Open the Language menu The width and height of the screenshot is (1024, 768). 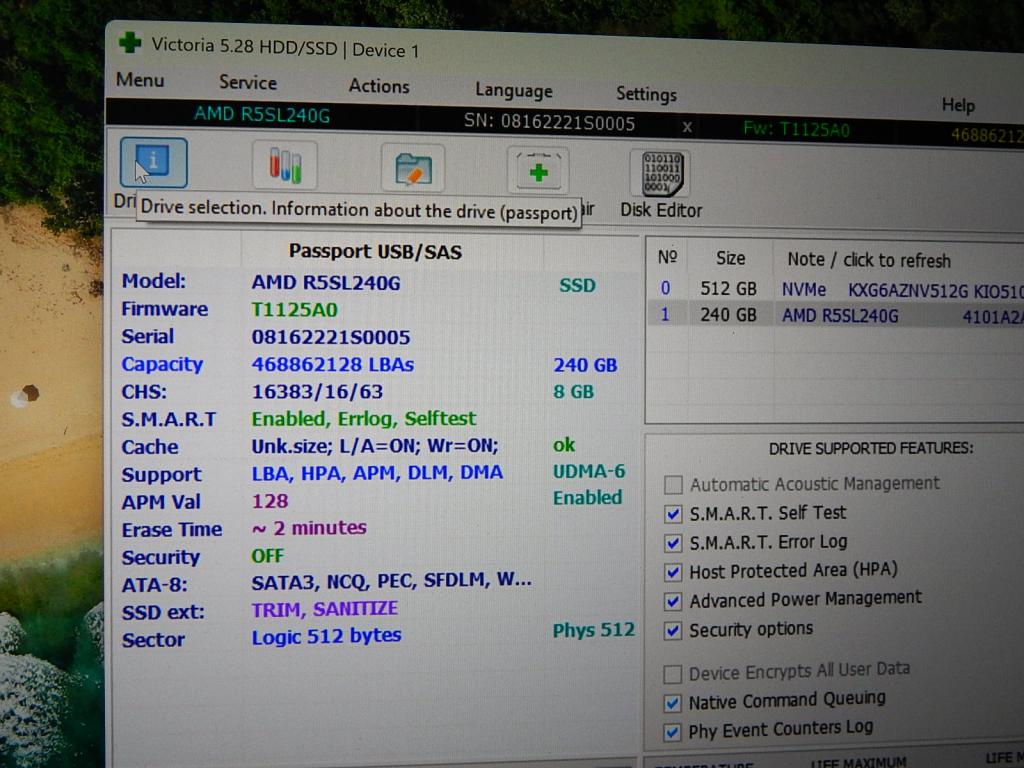coord(513,91)
